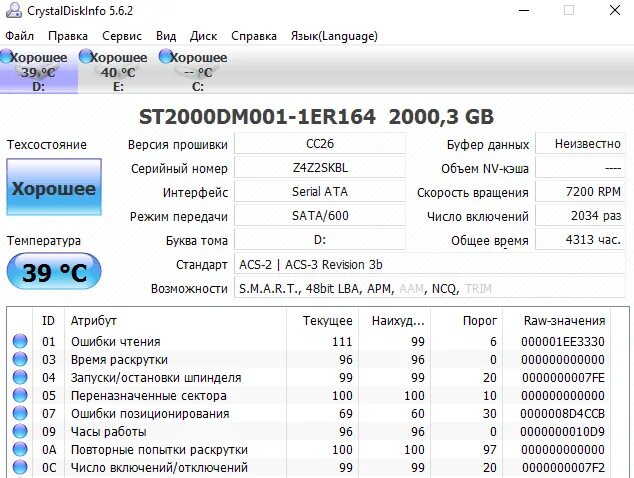The height and width of the screenshot is (478, 634).
Task: Click the Порог column header
Action: coord(467,321)
